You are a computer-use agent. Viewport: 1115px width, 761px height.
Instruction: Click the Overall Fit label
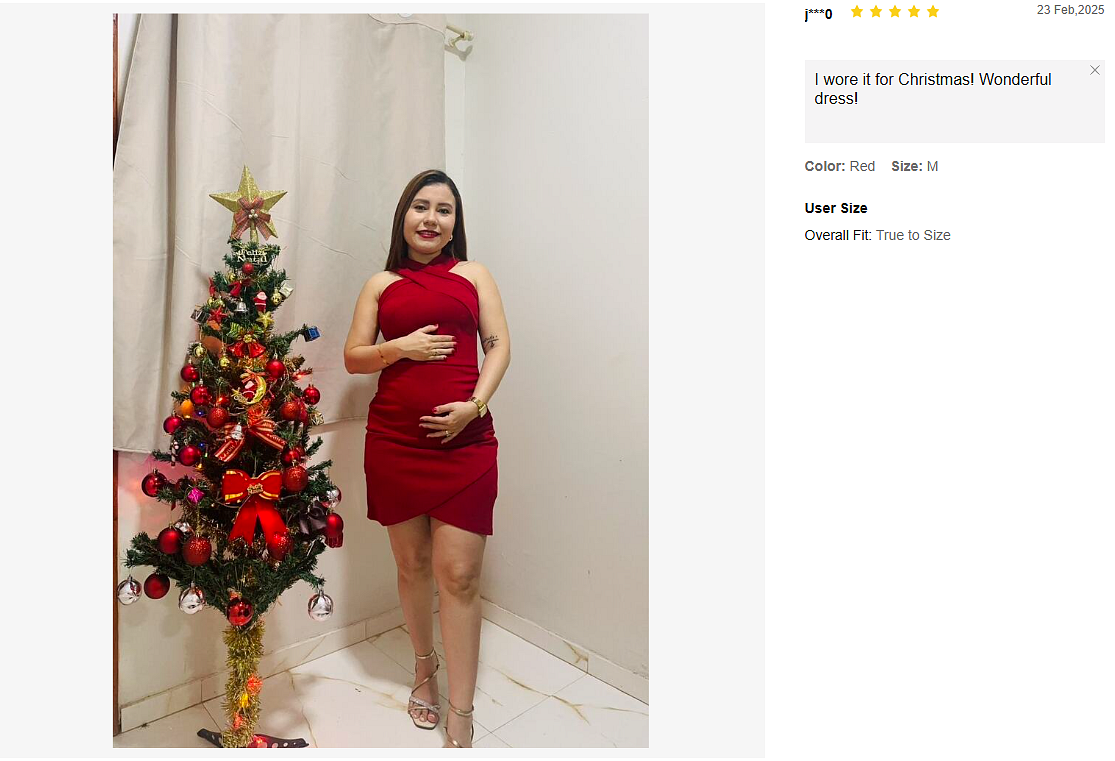pos(838,235)
